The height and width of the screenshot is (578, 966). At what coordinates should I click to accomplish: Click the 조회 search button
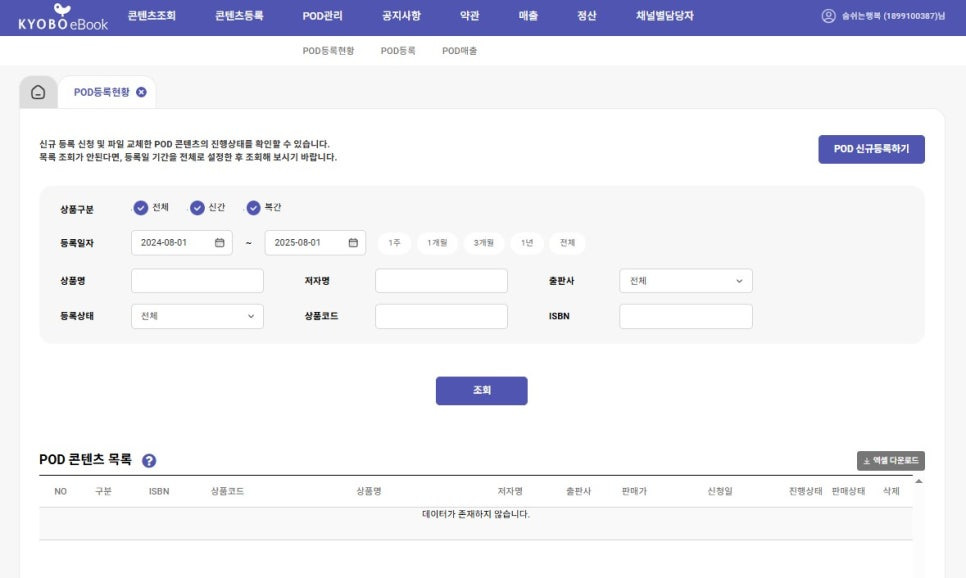(x=481, y=391)
